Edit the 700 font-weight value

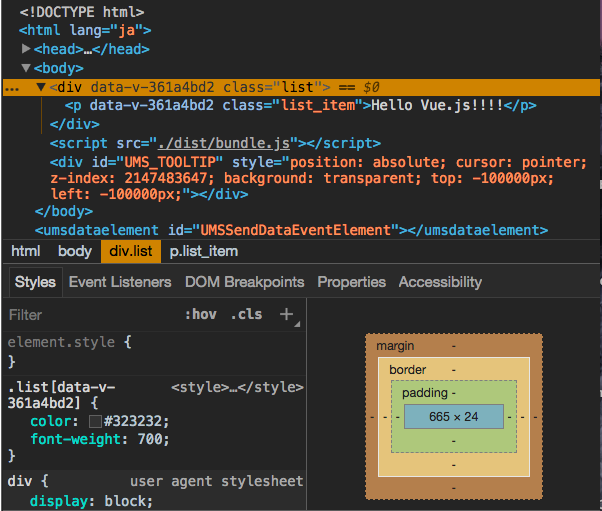coord(150,439)
